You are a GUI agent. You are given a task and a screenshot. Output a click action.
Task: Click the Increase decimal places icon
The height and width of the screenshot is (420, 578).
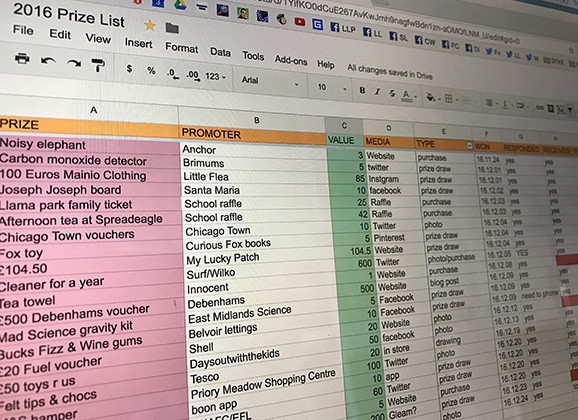point(193,76)
